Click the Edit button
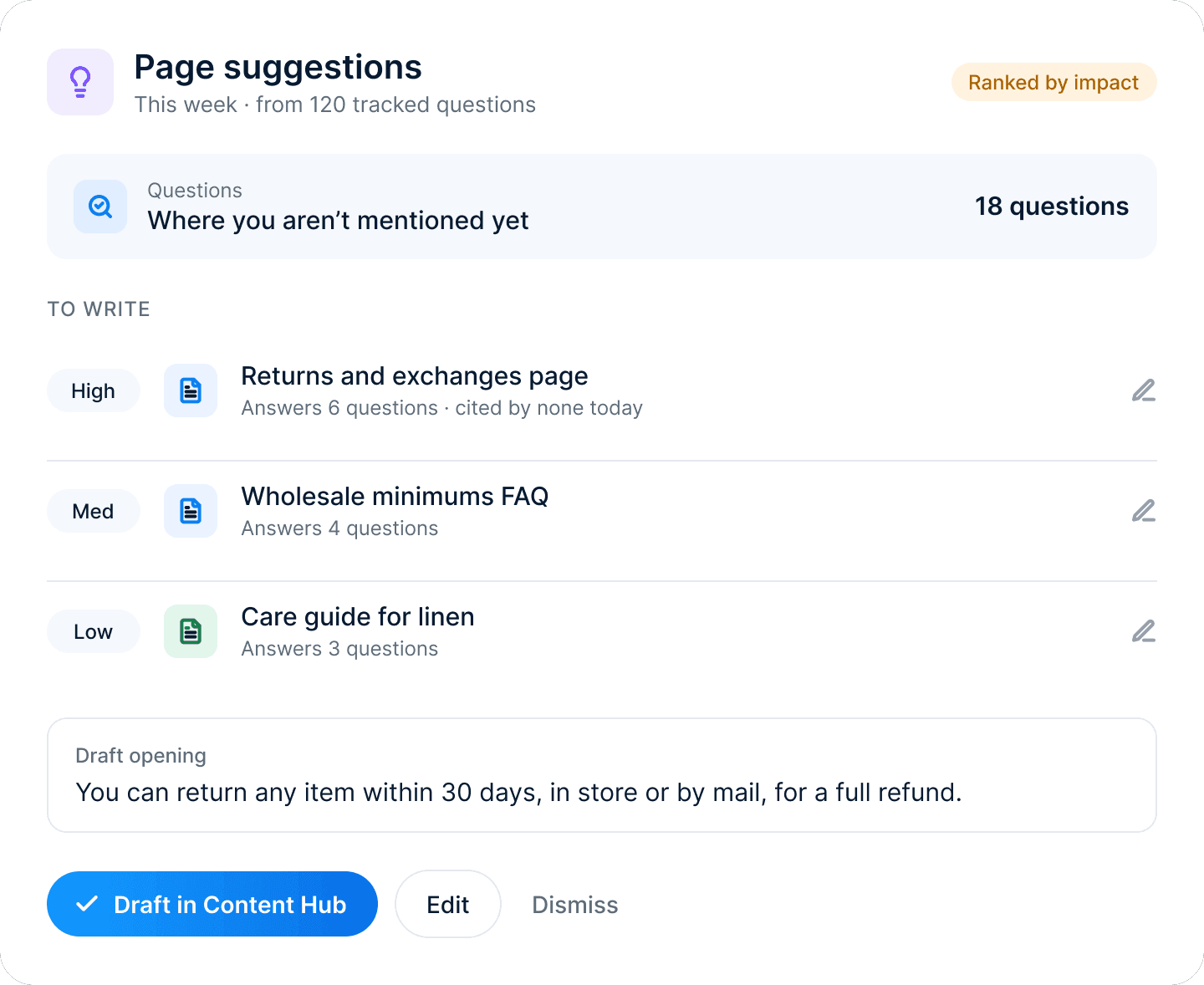The height and width of the screenshot is (985, 1204). click(448, 904)
